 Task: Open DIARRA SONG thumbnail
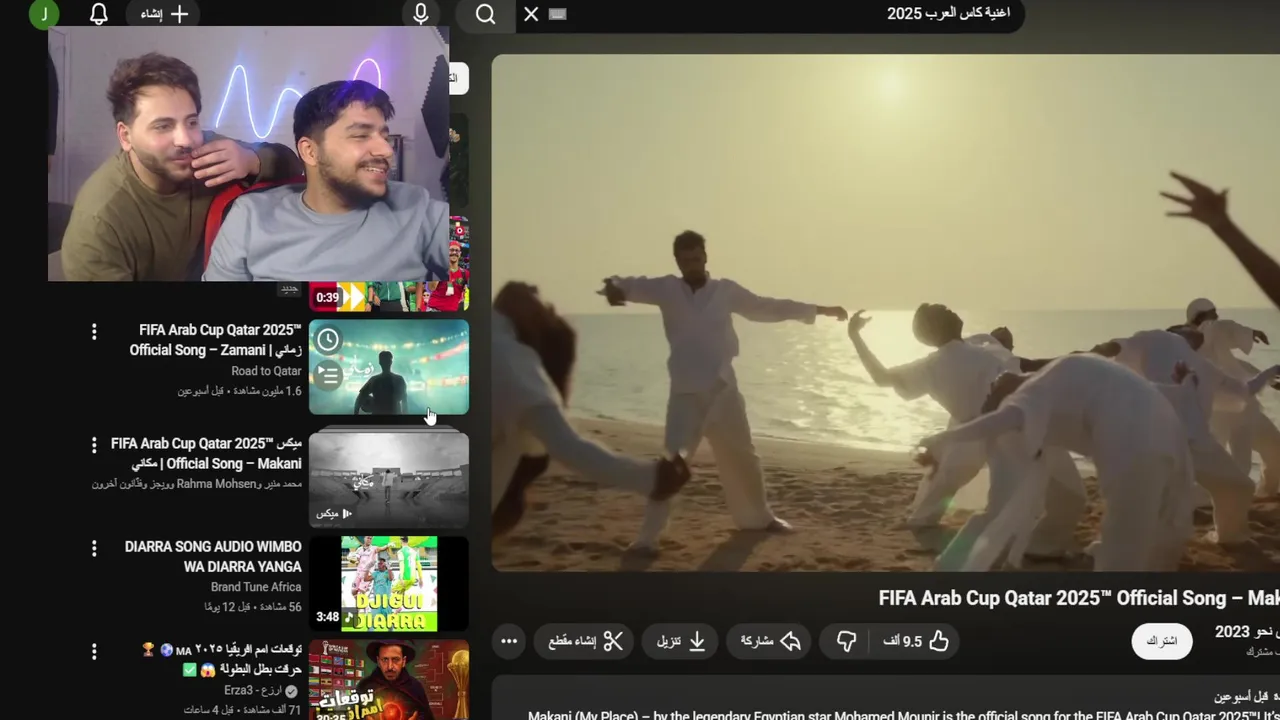coord(389,584)
